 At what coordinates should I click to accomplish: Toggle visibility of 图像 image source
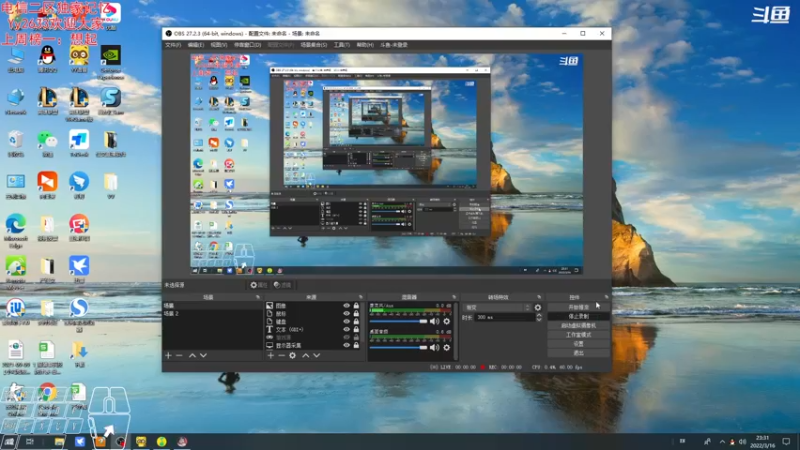pos(346,306)
